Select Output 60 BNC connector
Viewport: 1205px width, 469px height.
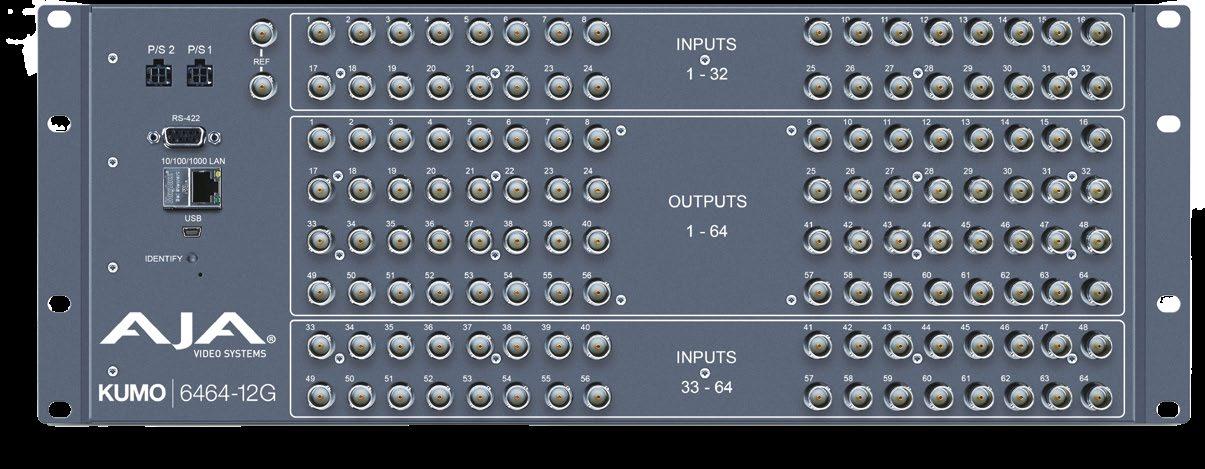point(937,291)
